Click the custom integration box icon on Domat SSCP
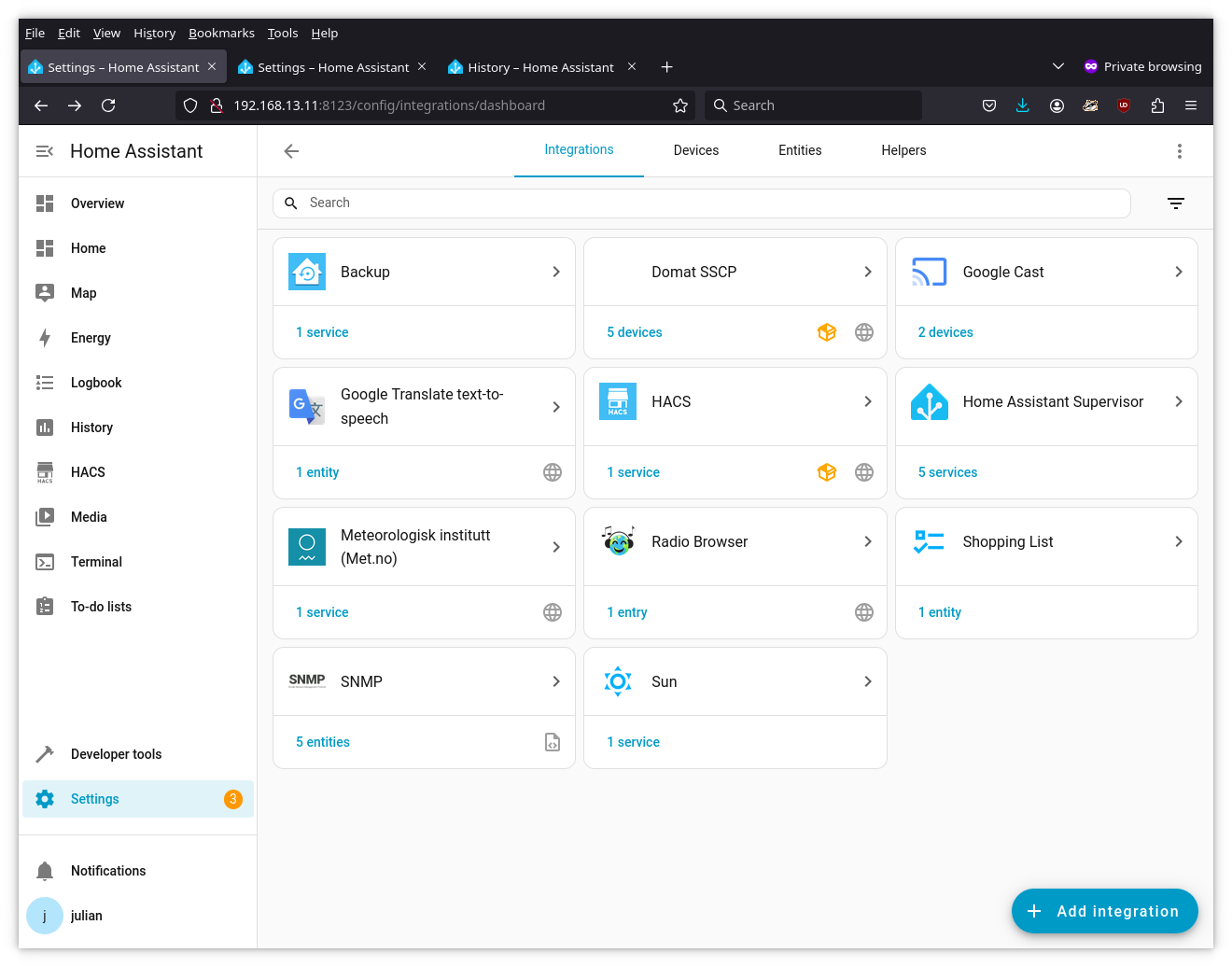Screen dimensions: 1232x967 pyautogui.click(x=827, y=332)
